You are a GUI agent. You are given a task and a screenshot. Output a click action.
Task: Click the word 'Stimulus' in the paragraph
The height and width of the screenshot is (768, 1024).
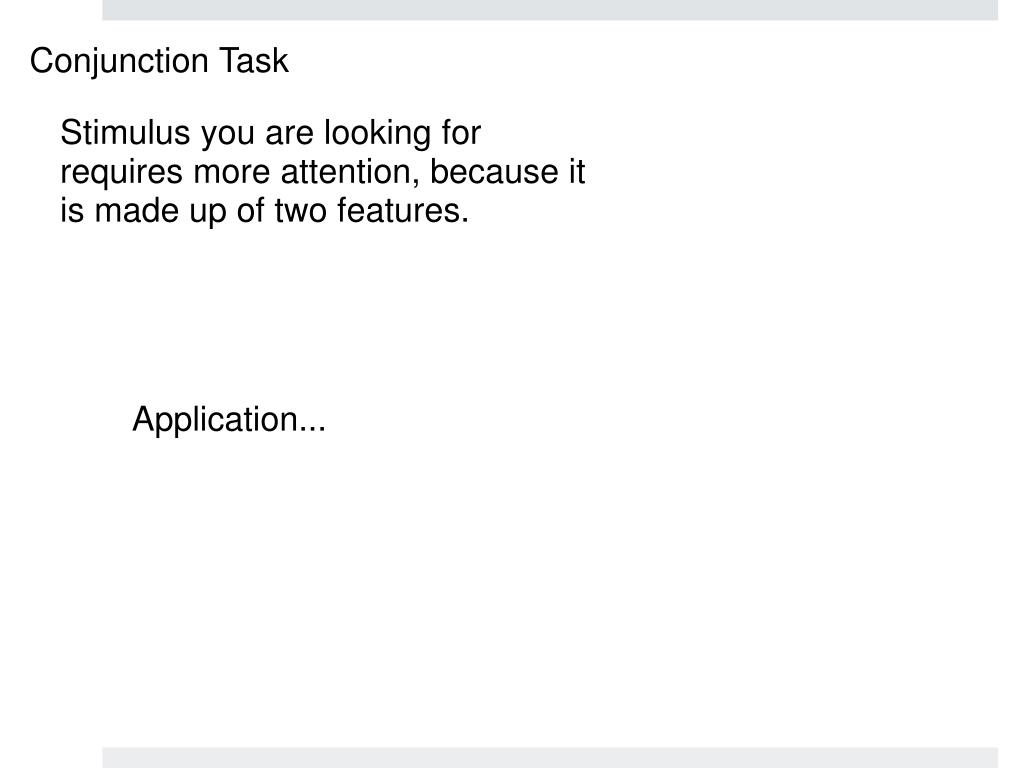[x=125, y=133]
